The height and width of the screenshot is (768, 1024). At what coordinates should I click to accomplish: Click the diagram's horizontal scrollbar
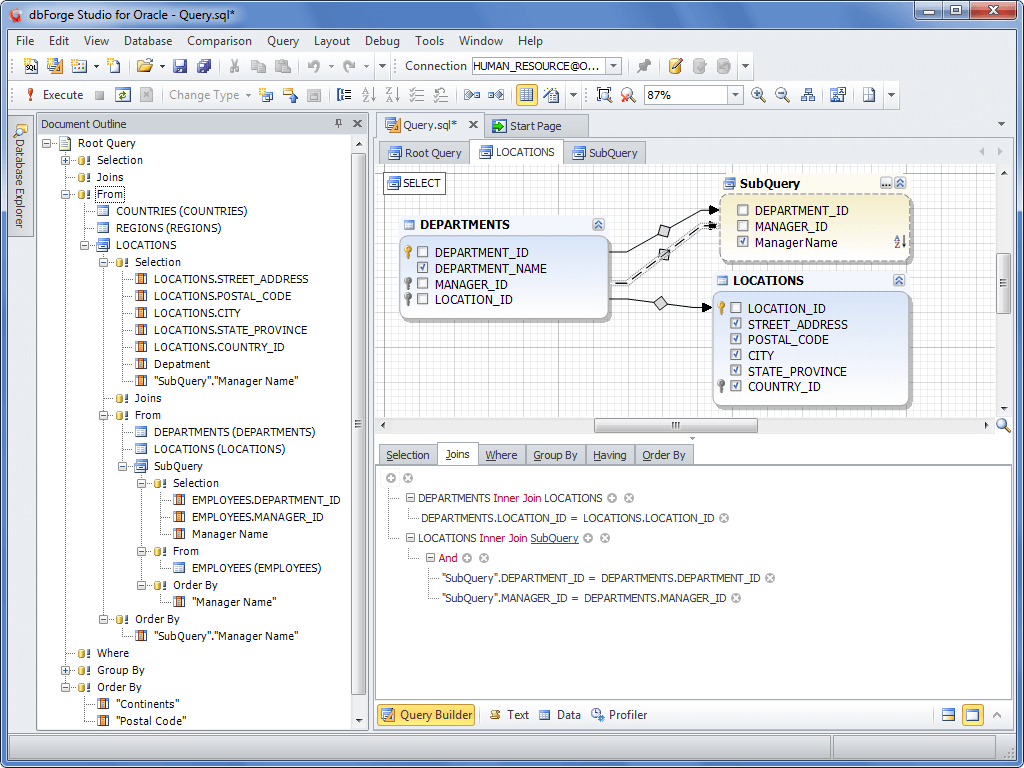[675, 425]
